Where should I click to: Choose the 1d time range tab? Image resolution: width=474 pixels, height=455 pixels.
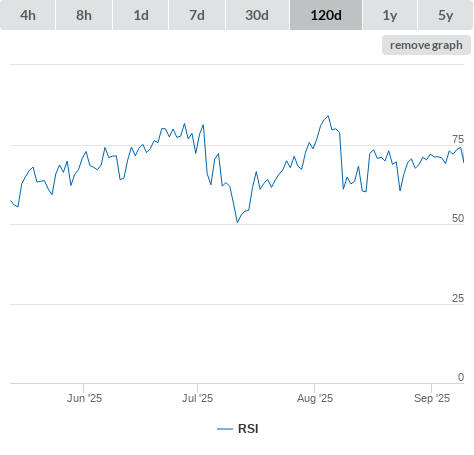tap(141, 15)
